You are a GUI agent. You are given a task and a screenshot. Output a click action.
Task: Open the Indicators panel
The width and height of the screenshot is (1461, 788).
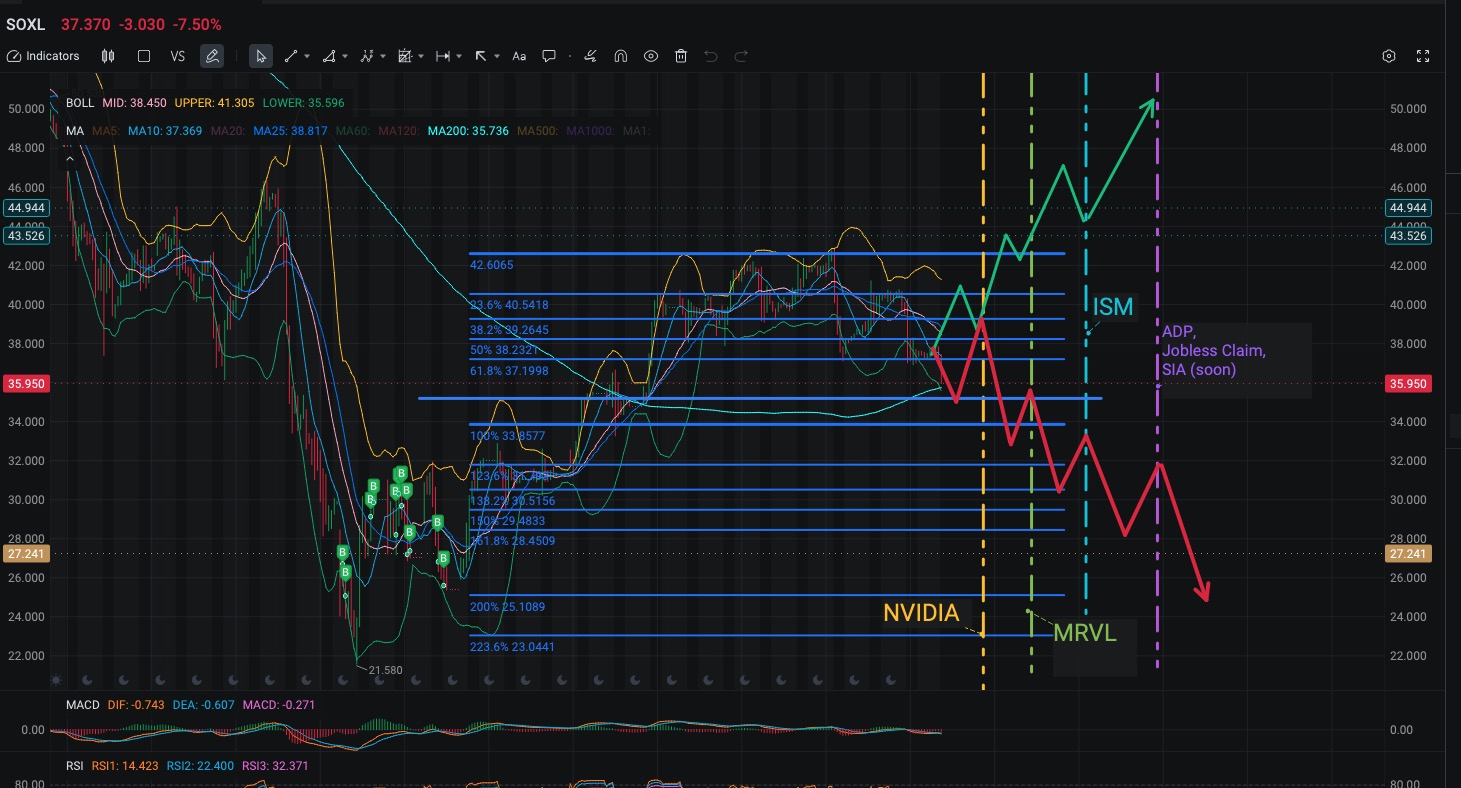pyautogui.click(x=43, y=56)
